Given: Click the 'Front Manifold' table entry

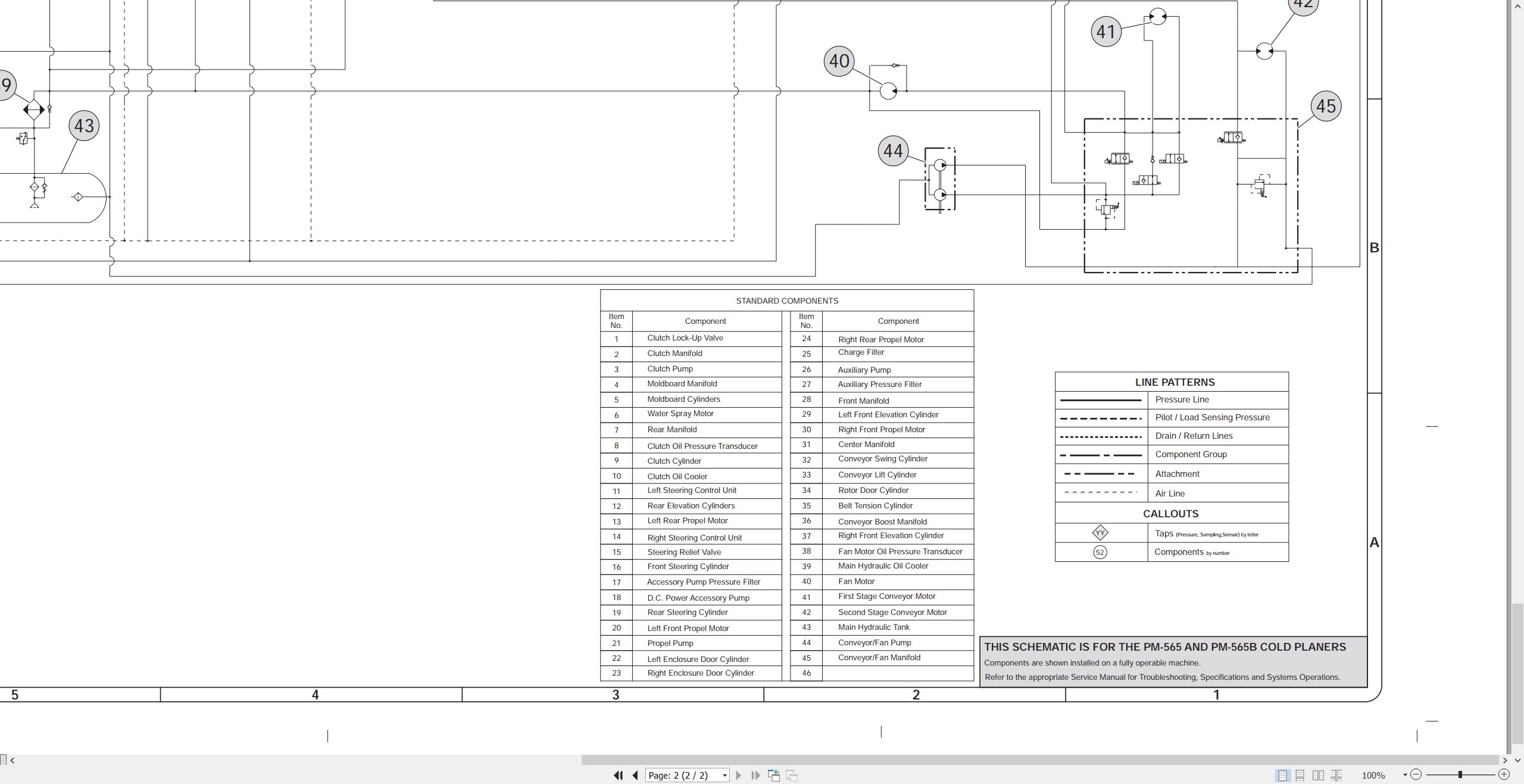Looking at the screenshot, I should [863, 401].
